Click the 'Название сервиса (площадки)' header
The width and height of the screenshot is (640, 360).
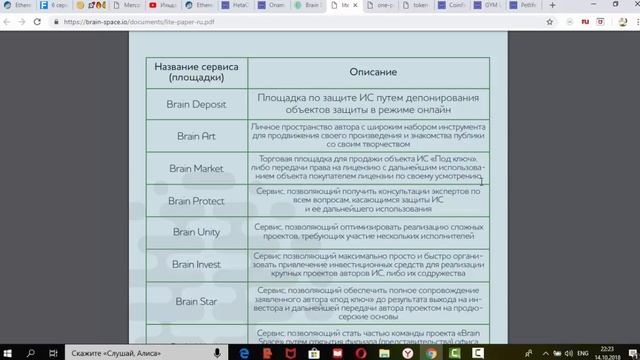[197, 72]
